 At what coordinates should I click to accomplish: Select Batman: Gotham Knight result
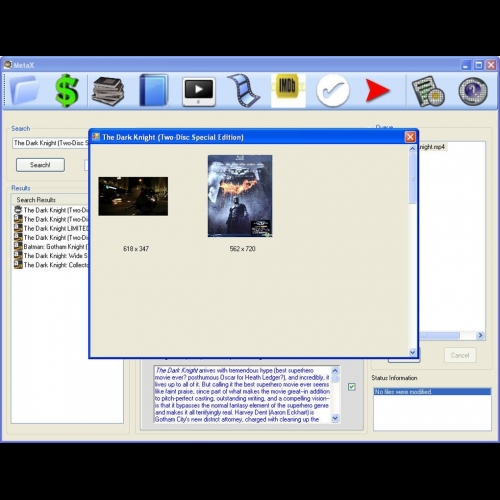click(51, 247)
